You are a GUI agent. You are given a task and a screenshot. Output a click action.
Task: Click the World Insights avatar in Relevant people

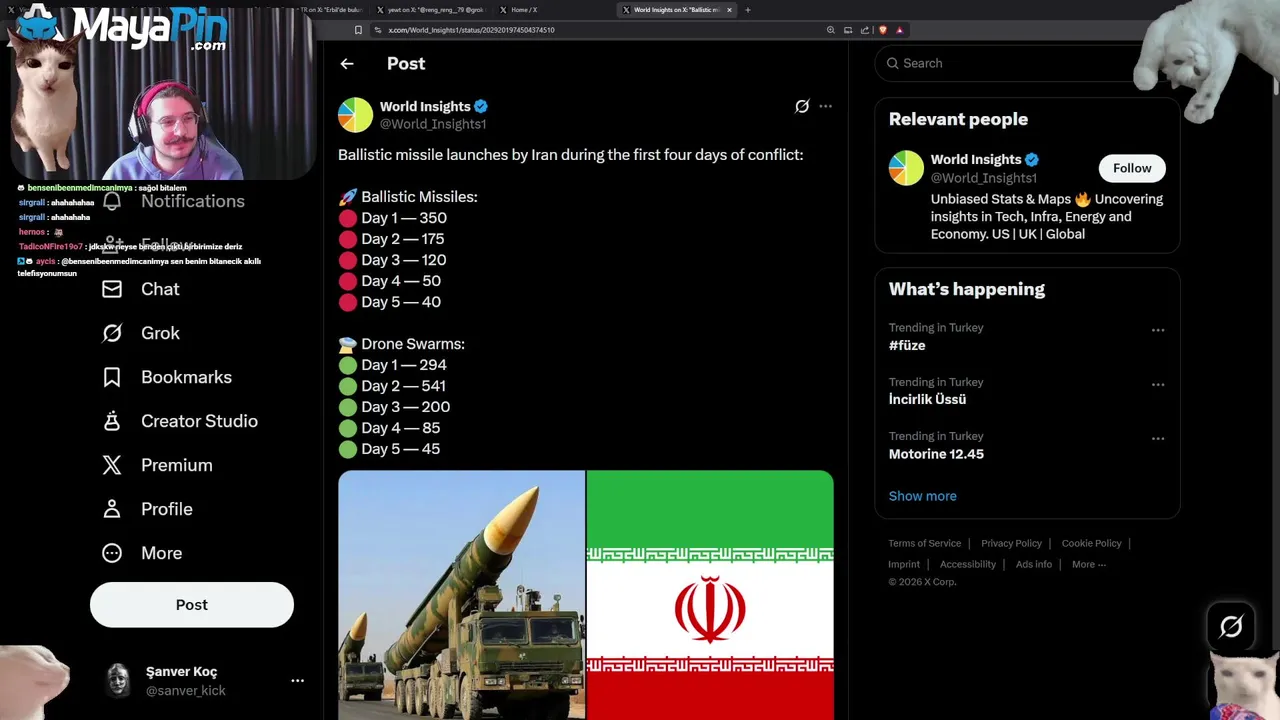click(x=906, y=168)
